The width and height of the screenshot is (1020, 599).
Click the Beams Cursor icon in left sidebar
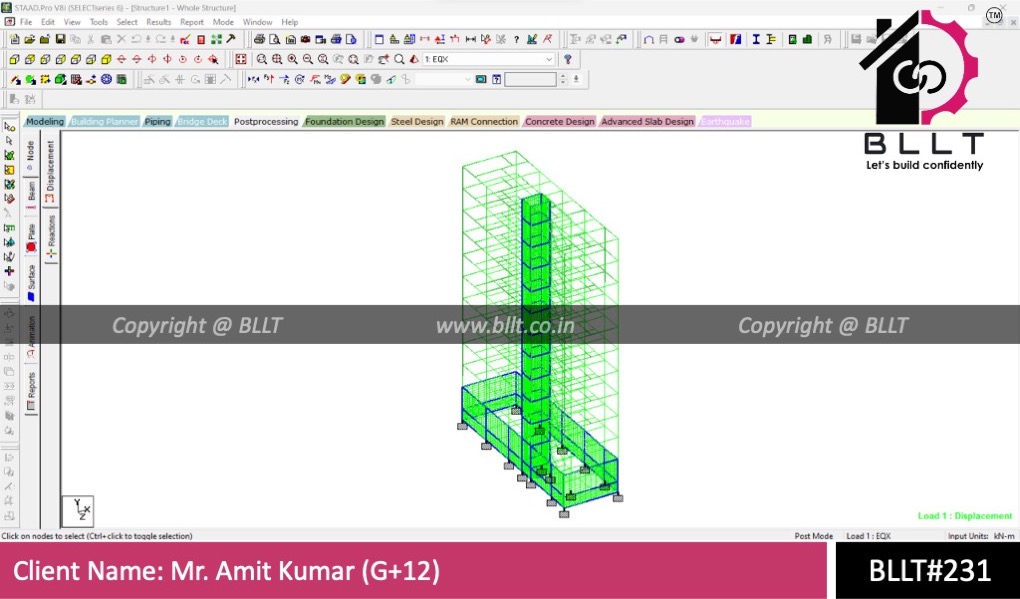click(x=9, y=140)
